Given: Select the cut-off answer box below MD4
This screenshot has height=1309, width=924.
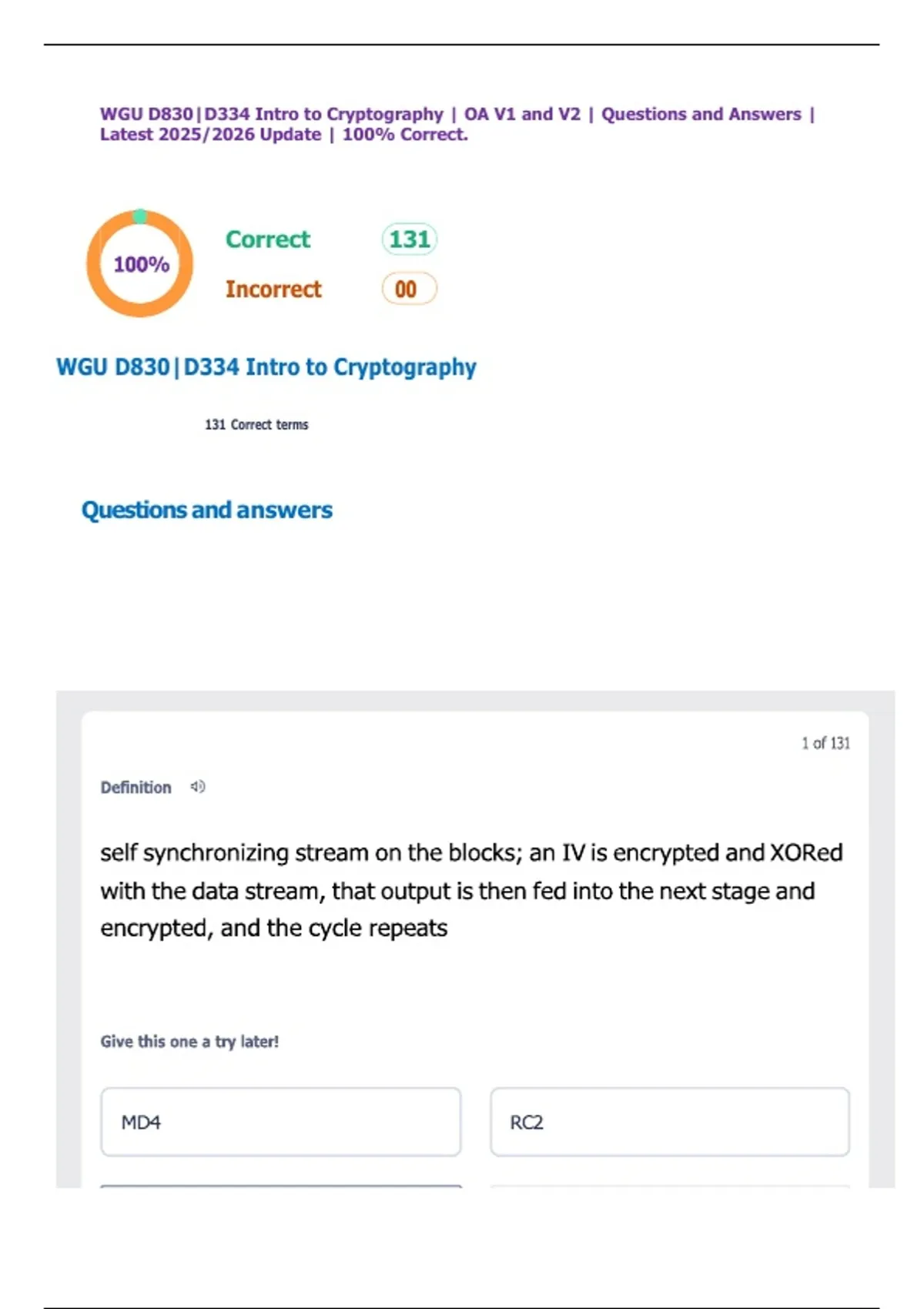Looking at the screenshot, I should click(x=281, y=1187).
